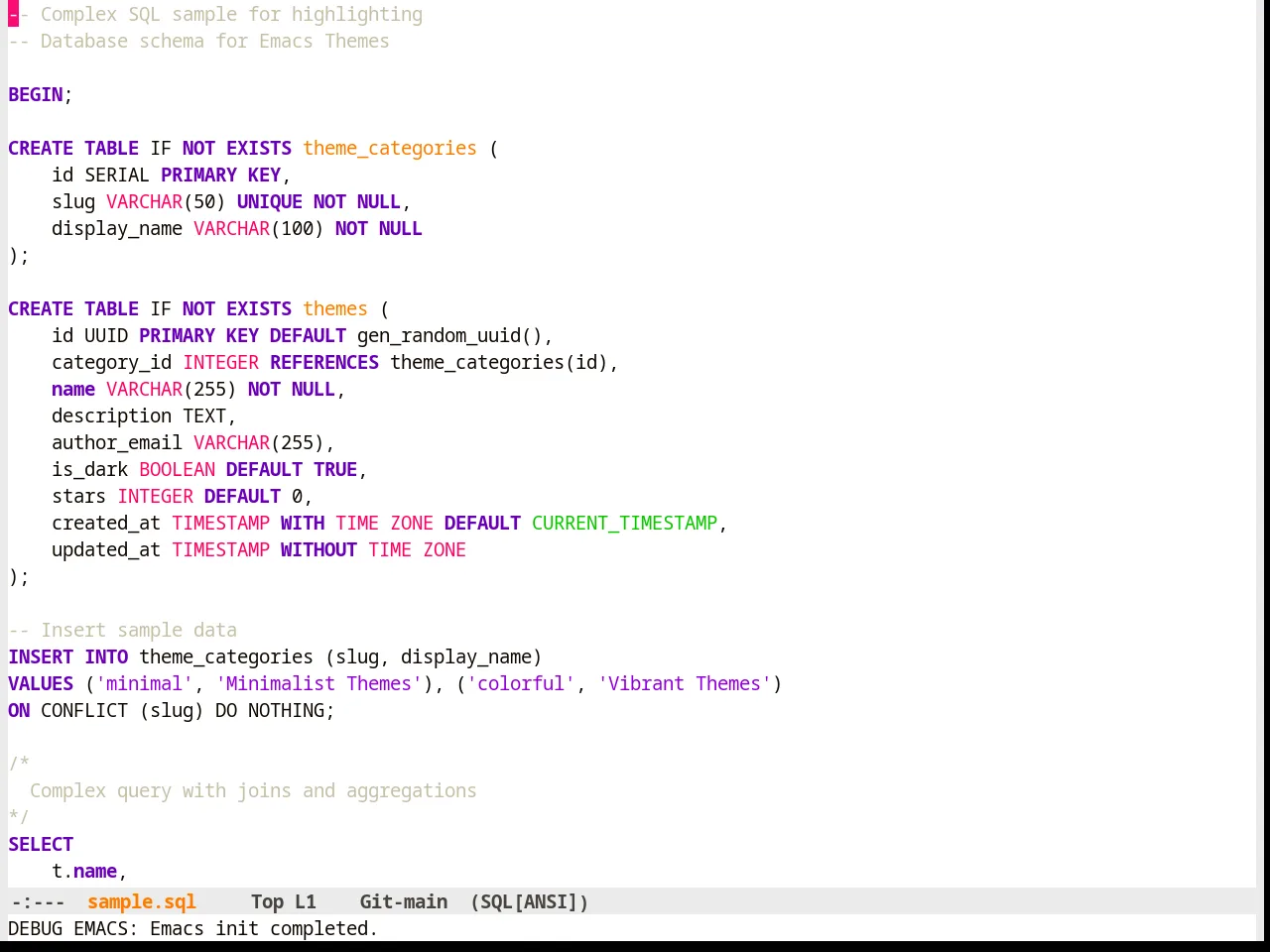1270x952 pixels.
Task: Click L1 line number in mode line
Action: (306, 901)
